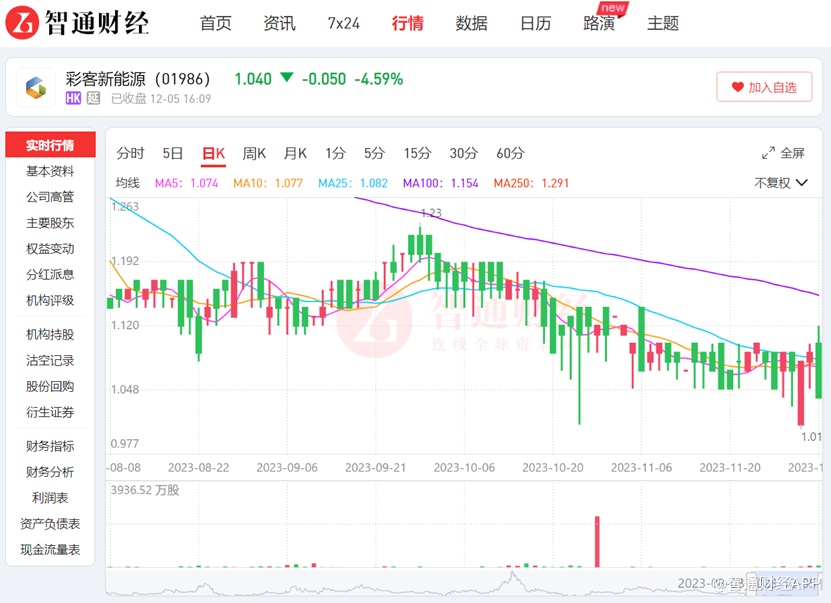The height and width of the screenshot is (603, 831).
Task: Click the heart icon in 加入自选
Action: [x=738, y=87]
